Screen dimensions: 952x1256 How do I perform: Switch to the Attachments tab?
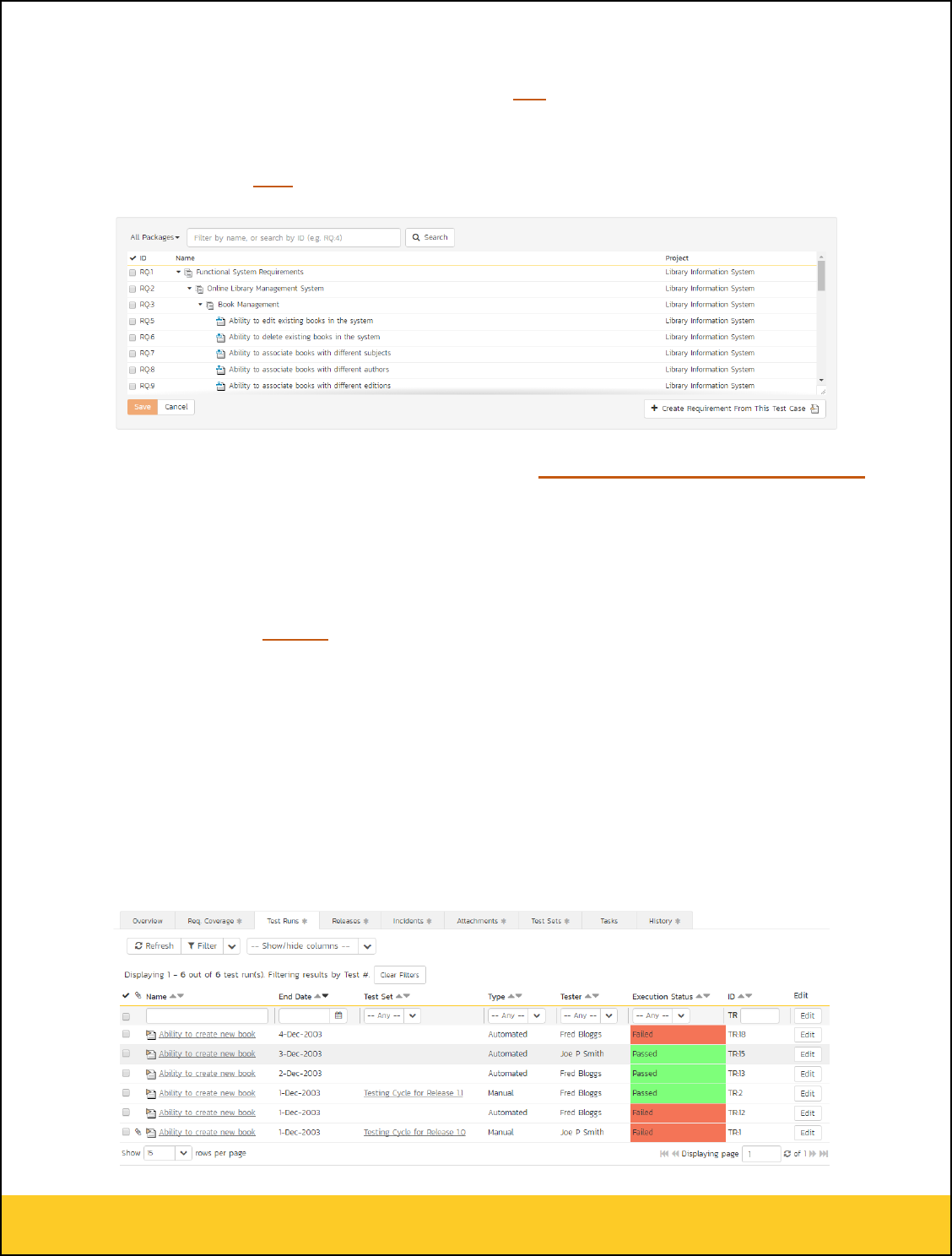pos(481,921)
